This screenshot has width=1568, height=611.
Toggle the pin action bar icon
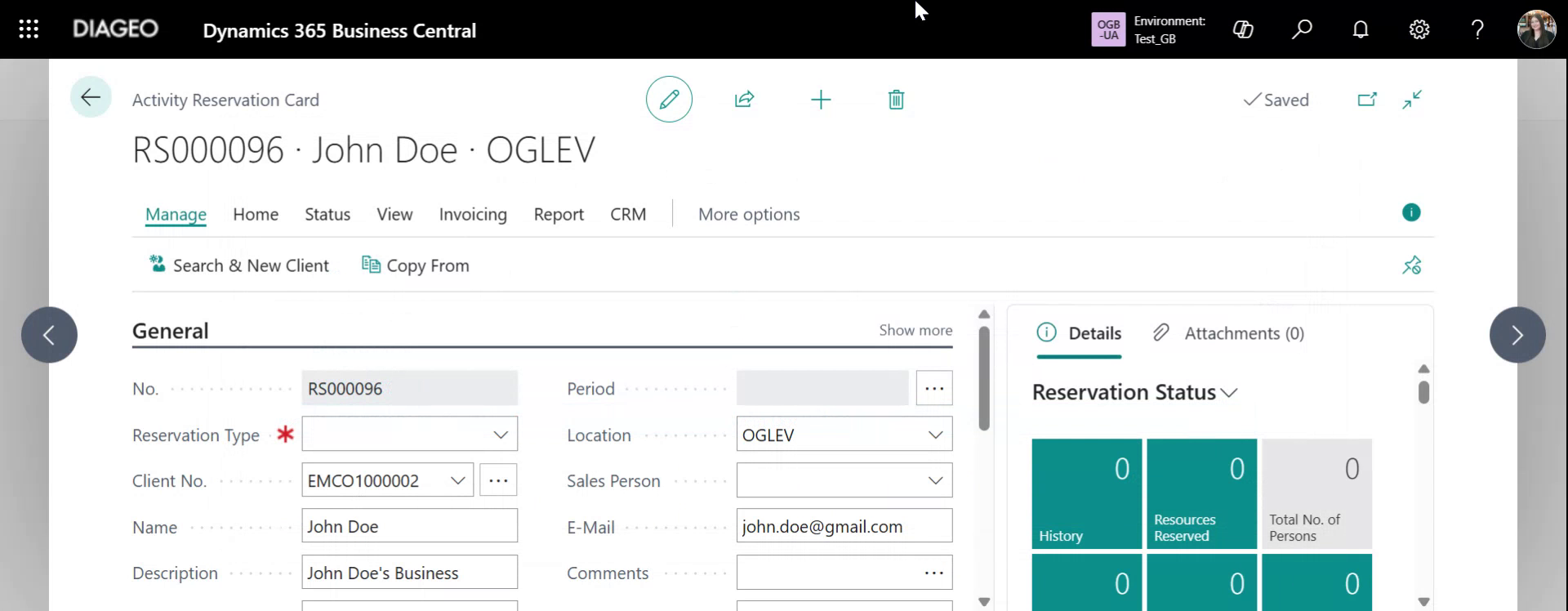(1411, 265)
